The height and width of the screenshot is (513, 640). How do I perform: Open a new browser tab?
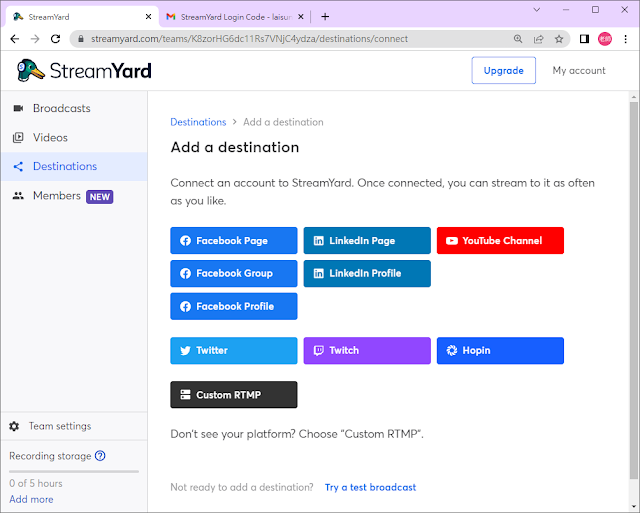click(x=325, y=17)
